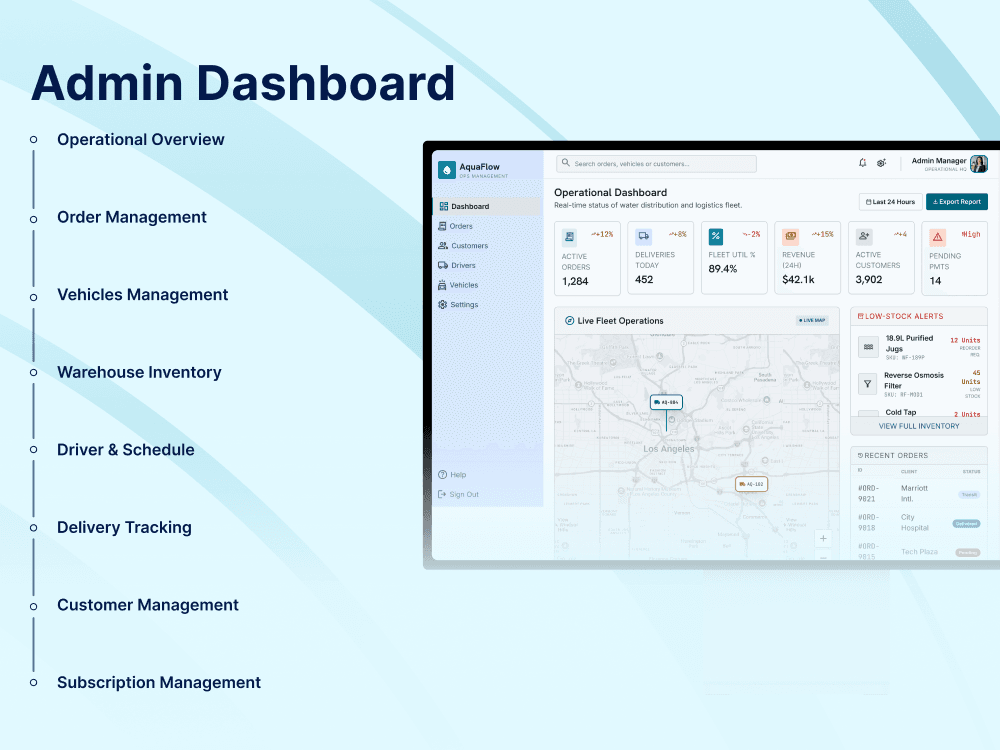The width and height of the screenshot is (1000, 750).
Task: Click Sign Out in sidebar
Action: pos(464,494)
